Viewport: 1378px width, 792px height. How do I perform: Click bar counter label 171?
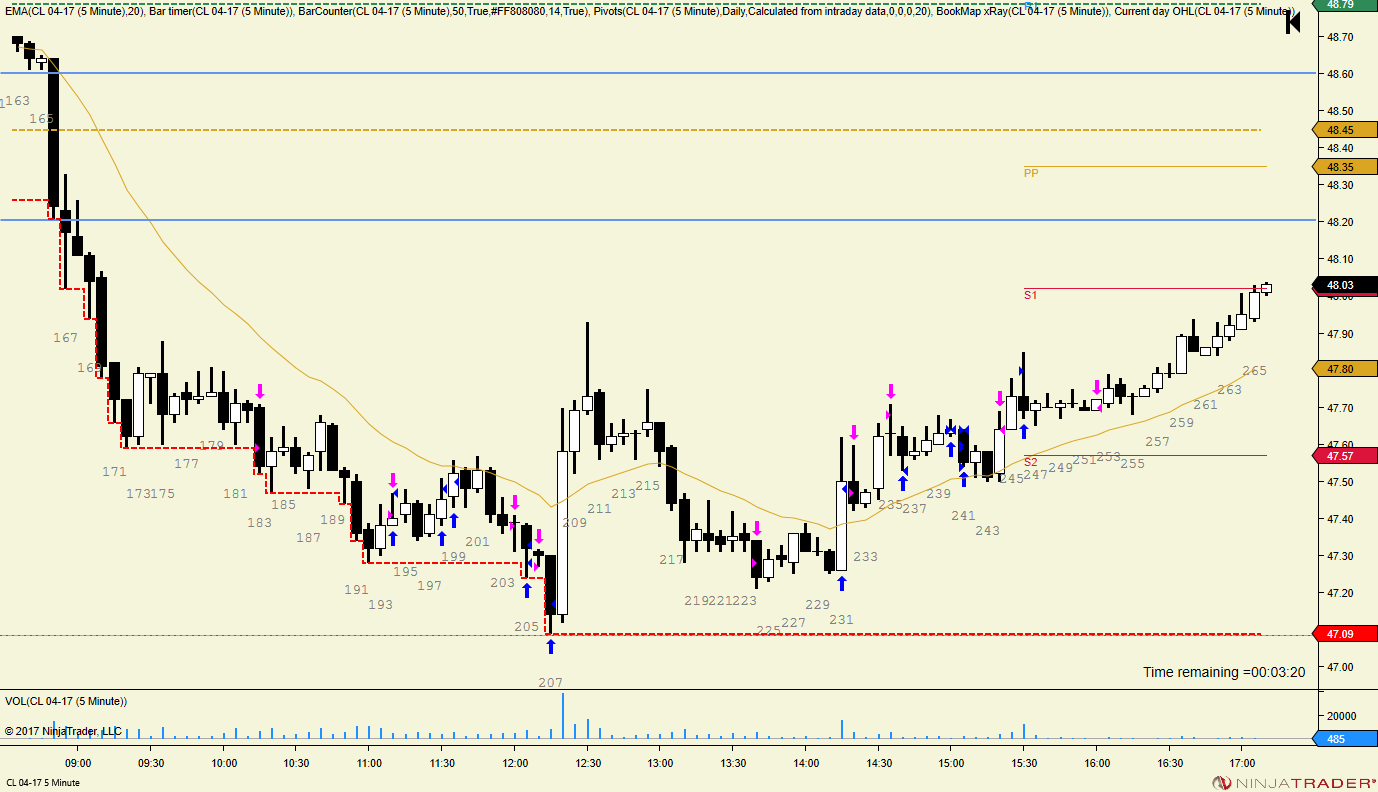114,472
